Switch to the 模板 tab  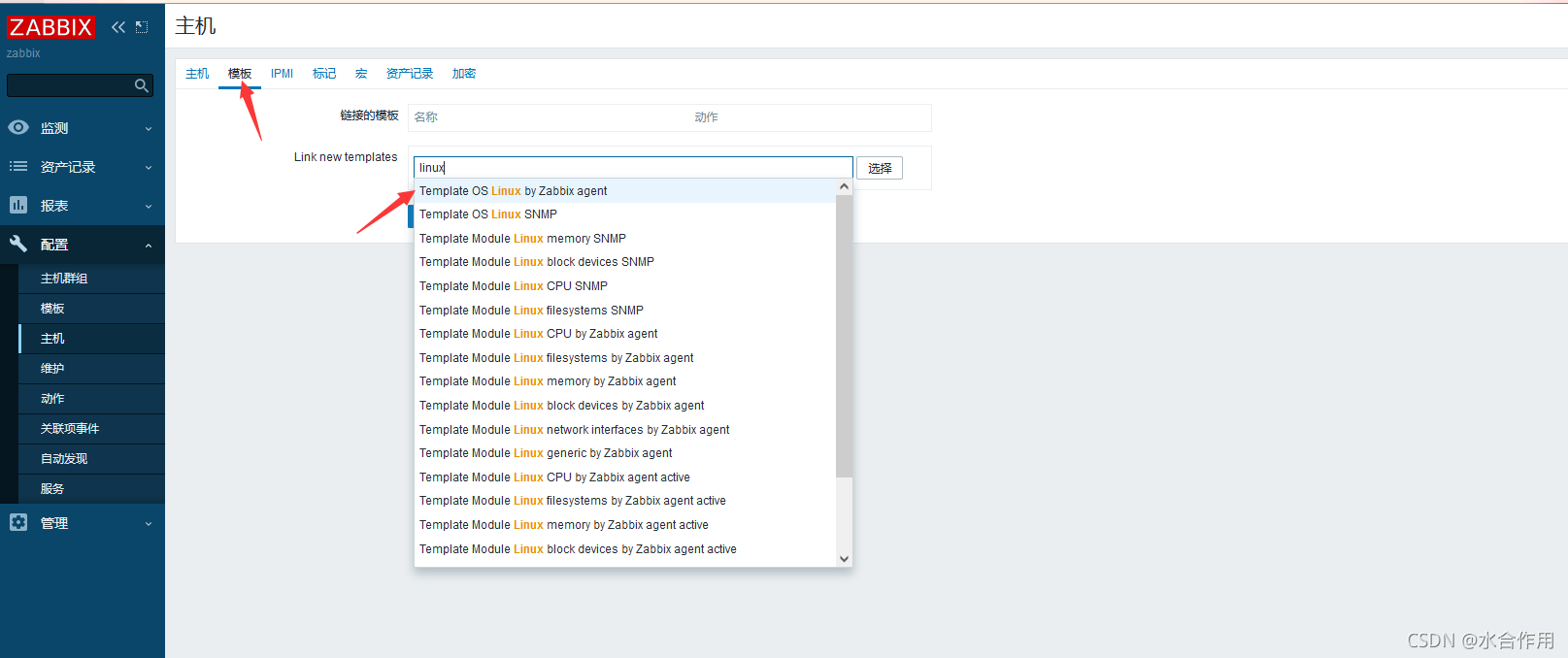(240, 74)
